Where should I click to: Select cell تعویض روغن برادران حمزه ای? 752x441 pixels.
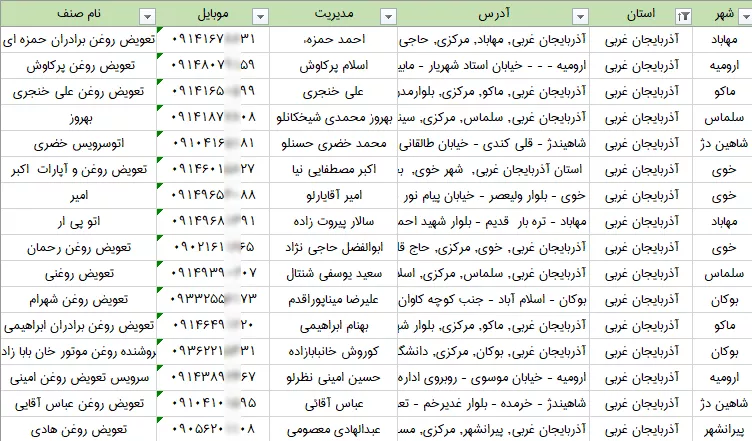79,40
